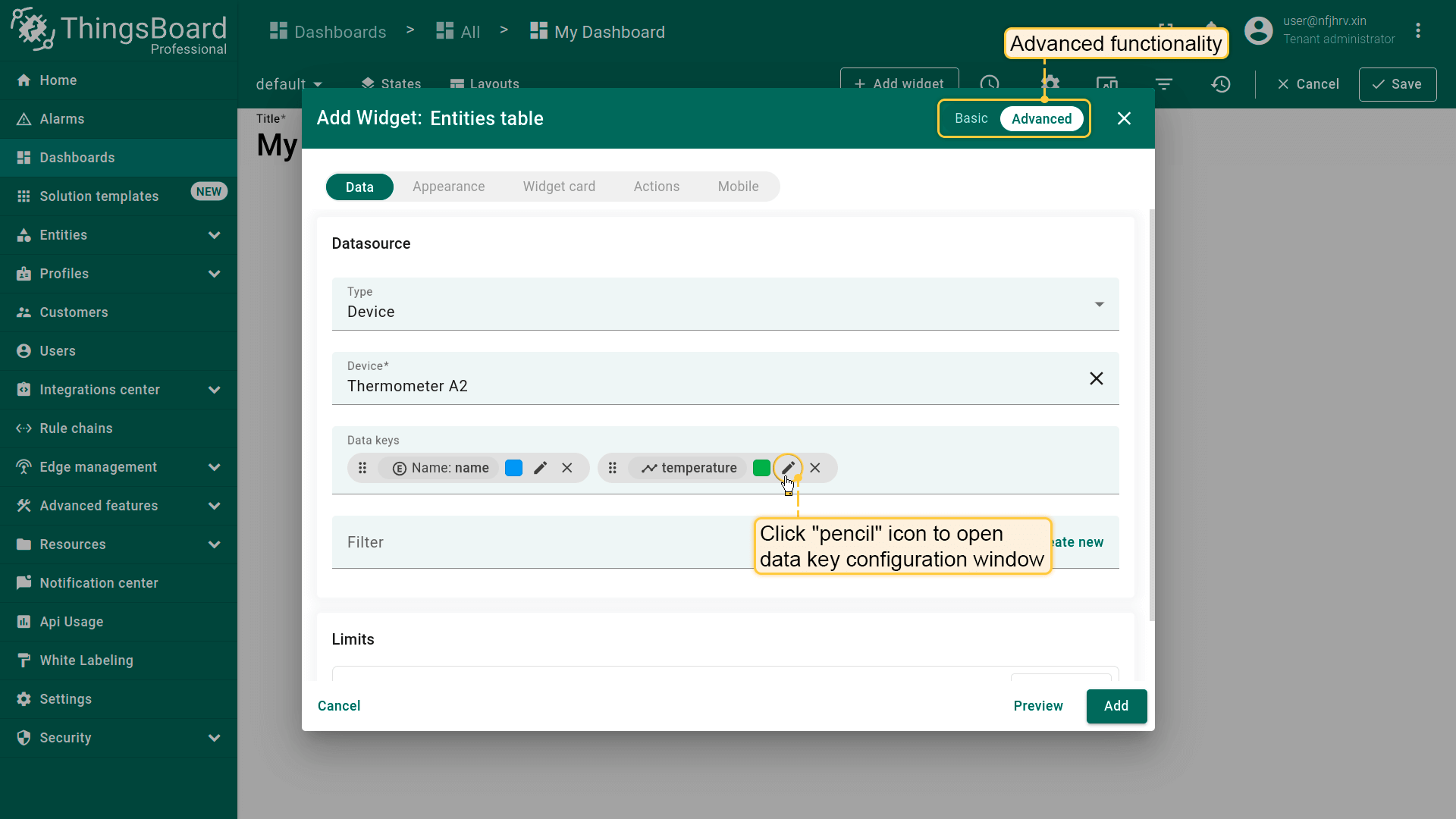Open the Widget card tab

tap(559, 187)
